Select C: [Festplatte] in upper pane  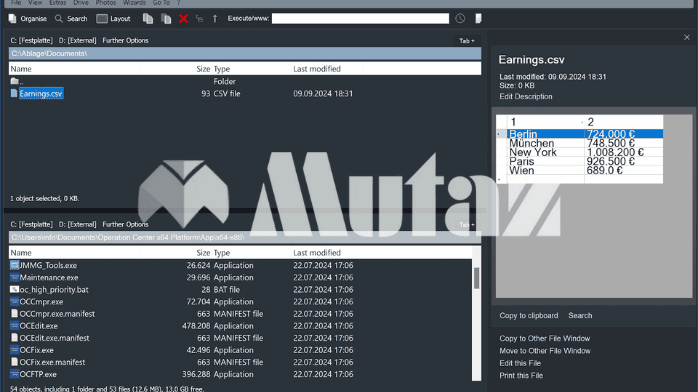[x=31, y=40]
